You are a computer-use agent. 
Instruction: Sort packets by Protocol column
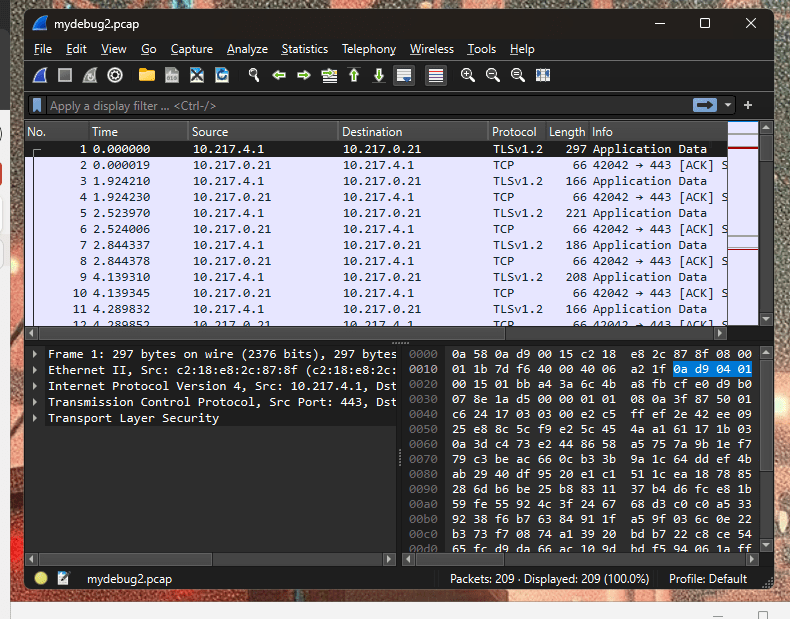517,132
